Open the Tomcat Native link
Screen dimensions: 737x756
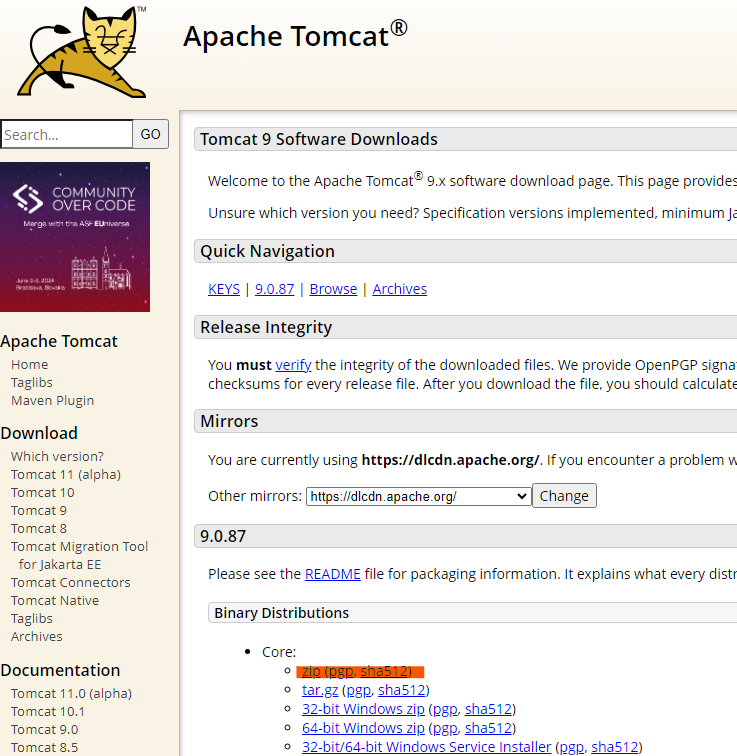point(55,601)
